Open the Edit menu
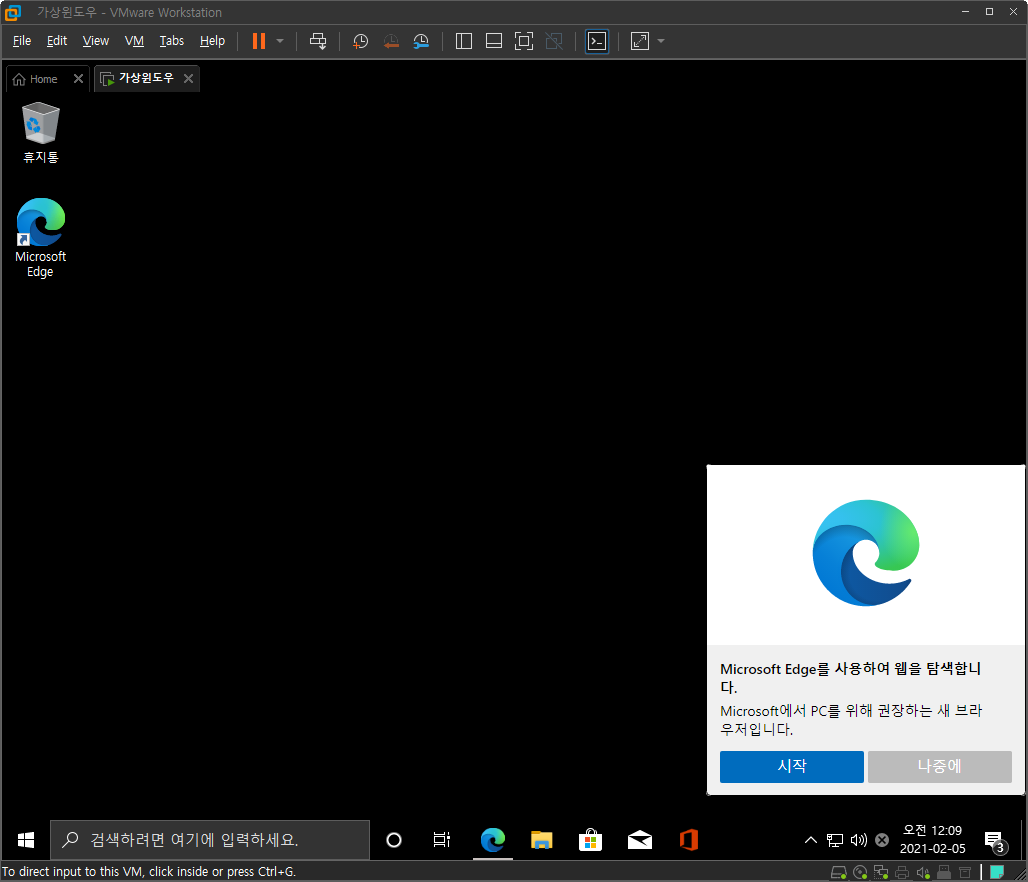The width and height of the screenshot is (1028, 882). click(57, 41)
